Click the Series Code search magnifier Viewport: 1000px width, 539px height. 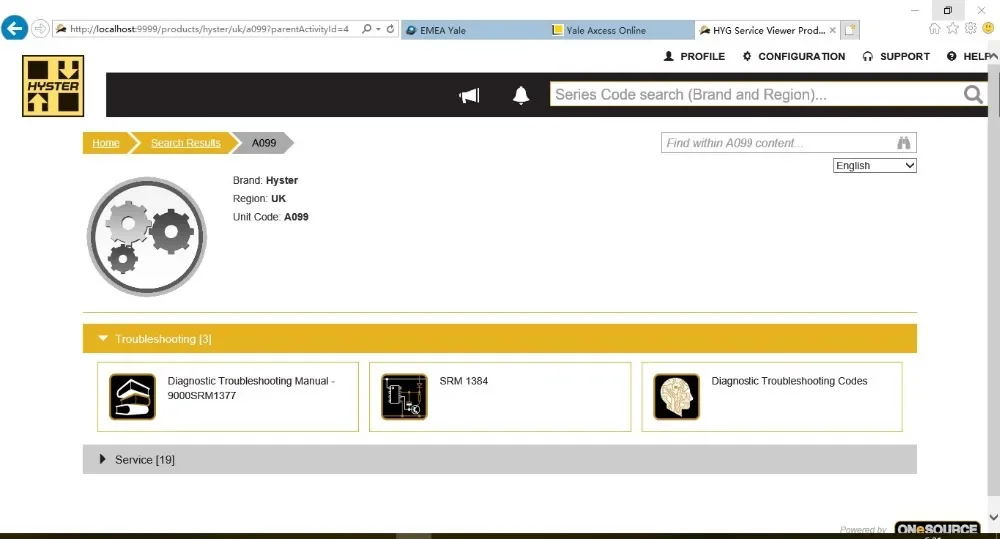[973, 95]
